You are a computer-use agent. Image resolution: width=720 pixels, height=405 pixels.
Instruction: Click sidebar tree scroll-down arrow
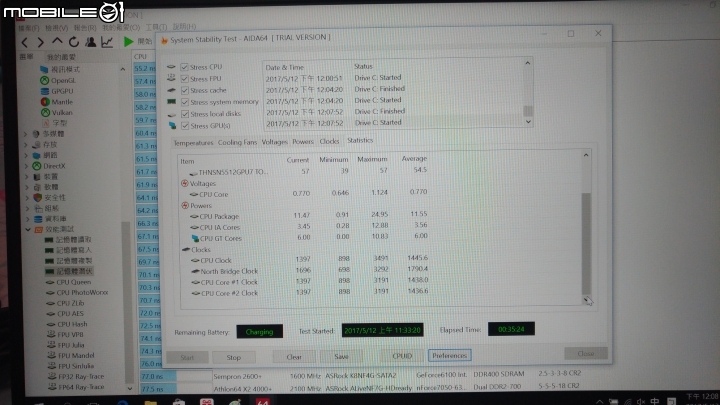coord(129,388)
